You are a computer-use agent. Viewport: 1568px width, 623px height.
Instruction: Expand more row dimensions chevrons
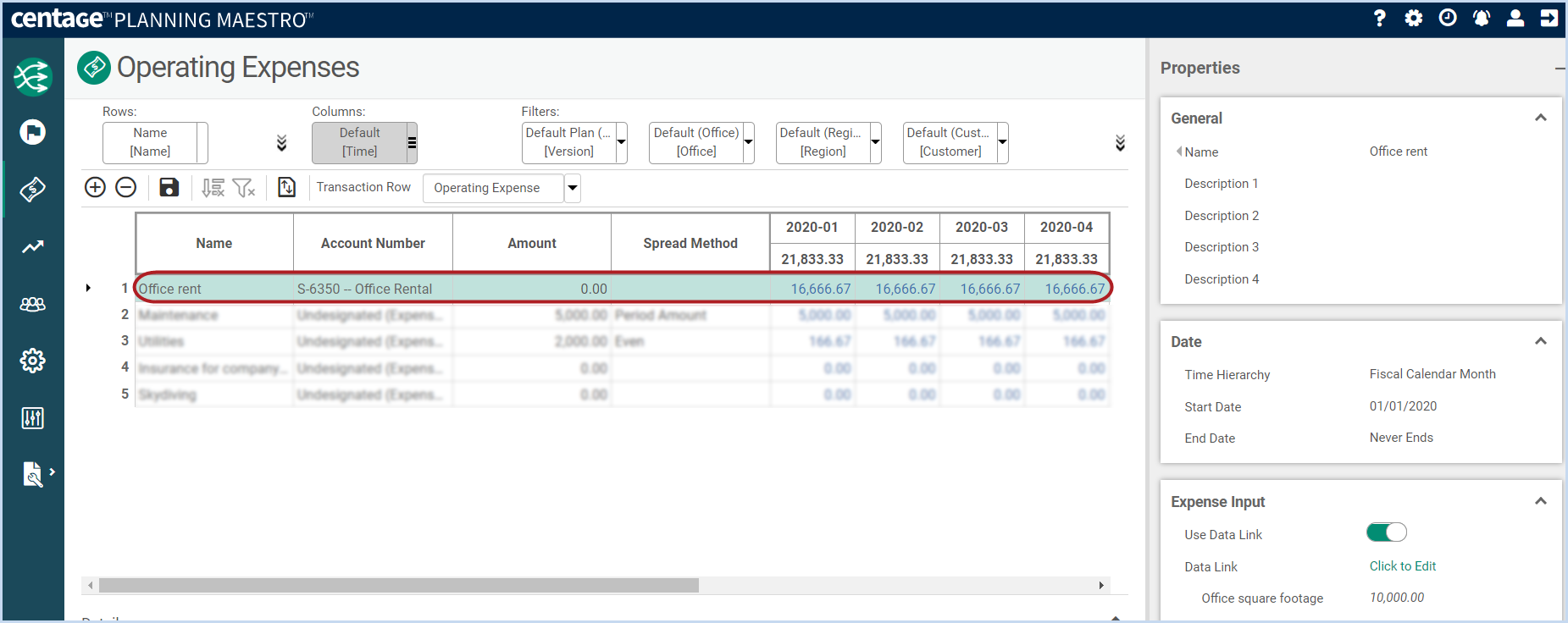point(282,143)
